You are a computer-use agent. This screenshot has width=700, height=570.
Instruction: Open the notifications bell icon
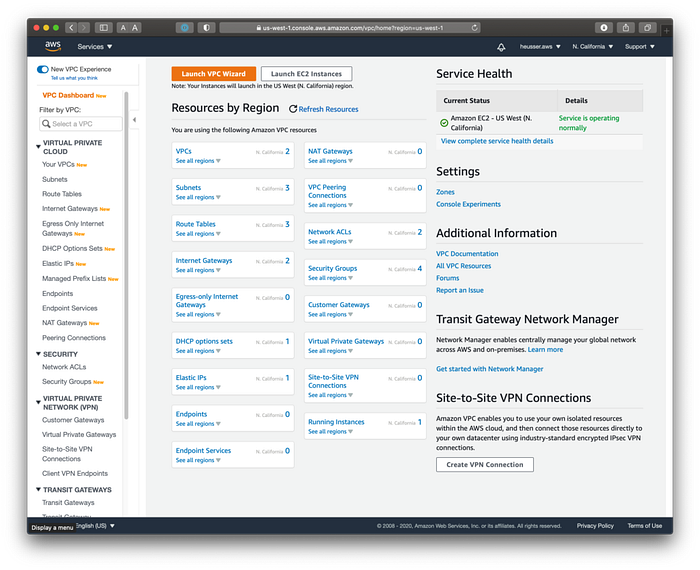(501, 47)
